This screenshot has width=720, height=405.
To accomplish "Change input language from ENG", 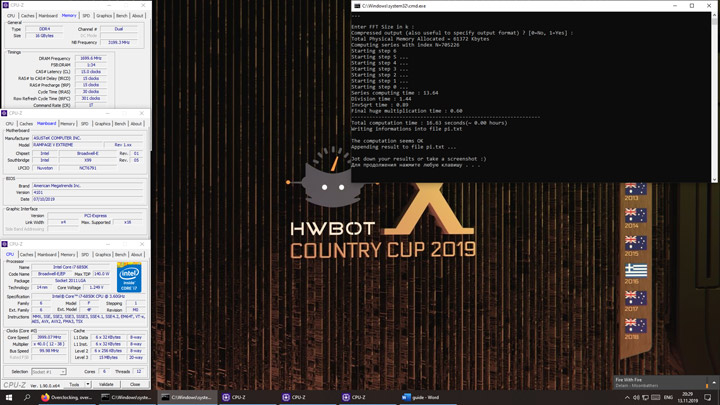I will point(668,398).
